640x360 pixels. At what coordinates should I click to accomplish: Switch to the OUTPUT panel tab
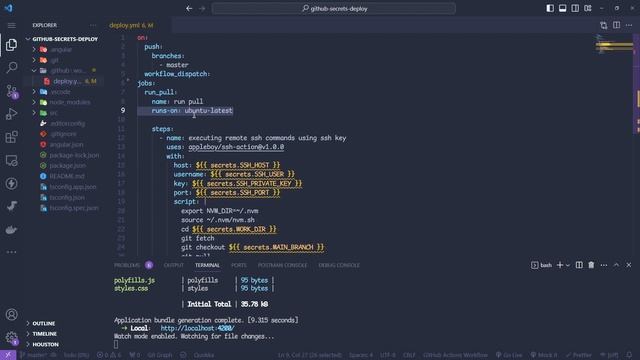click(173, 265)
